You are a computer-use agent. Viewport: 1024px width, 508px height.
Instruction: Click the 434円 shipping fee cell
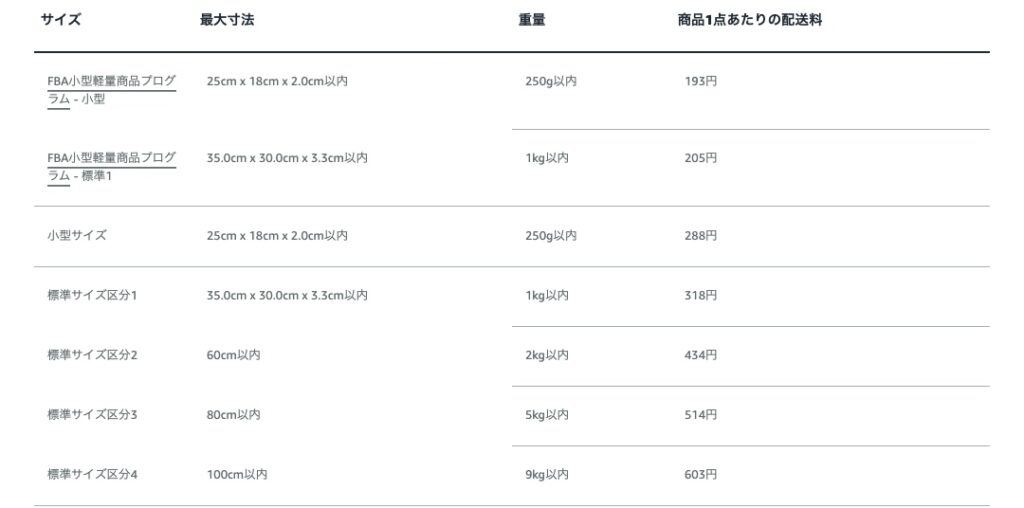(x=700, y=355)
